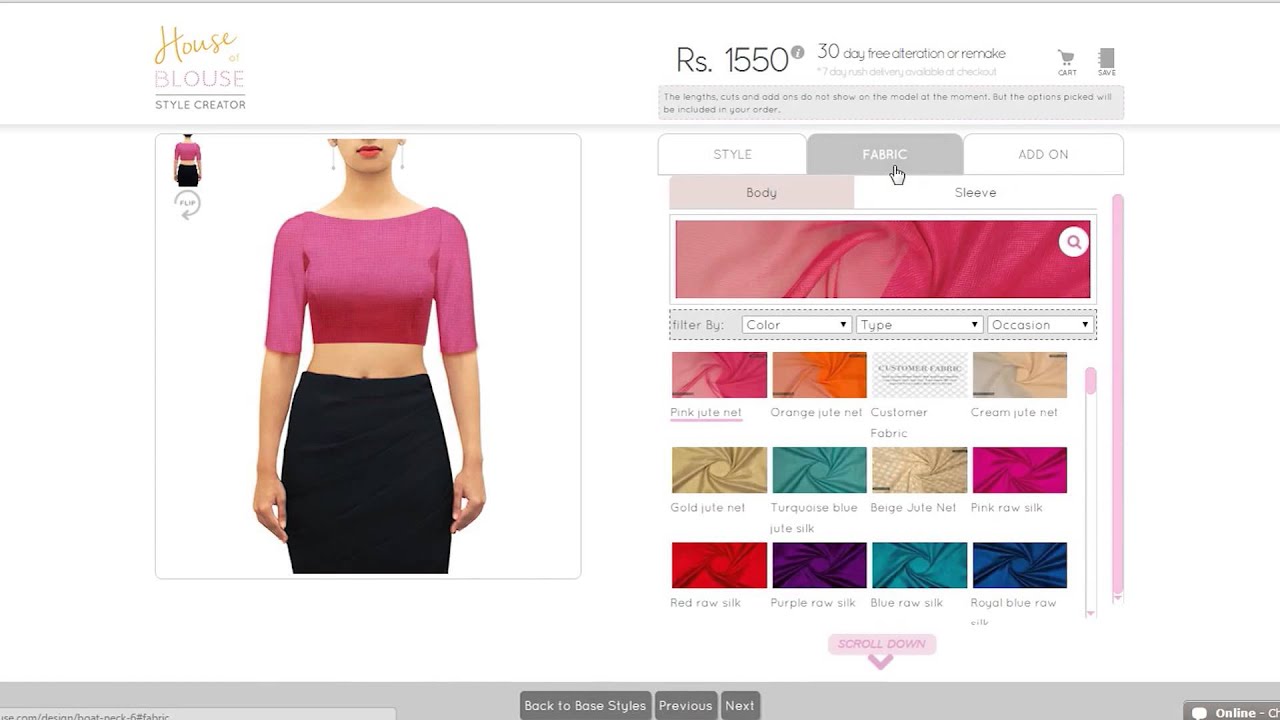Open the Color filter dropdown
Screen dimensions: 1280x720
click(796, 325)
